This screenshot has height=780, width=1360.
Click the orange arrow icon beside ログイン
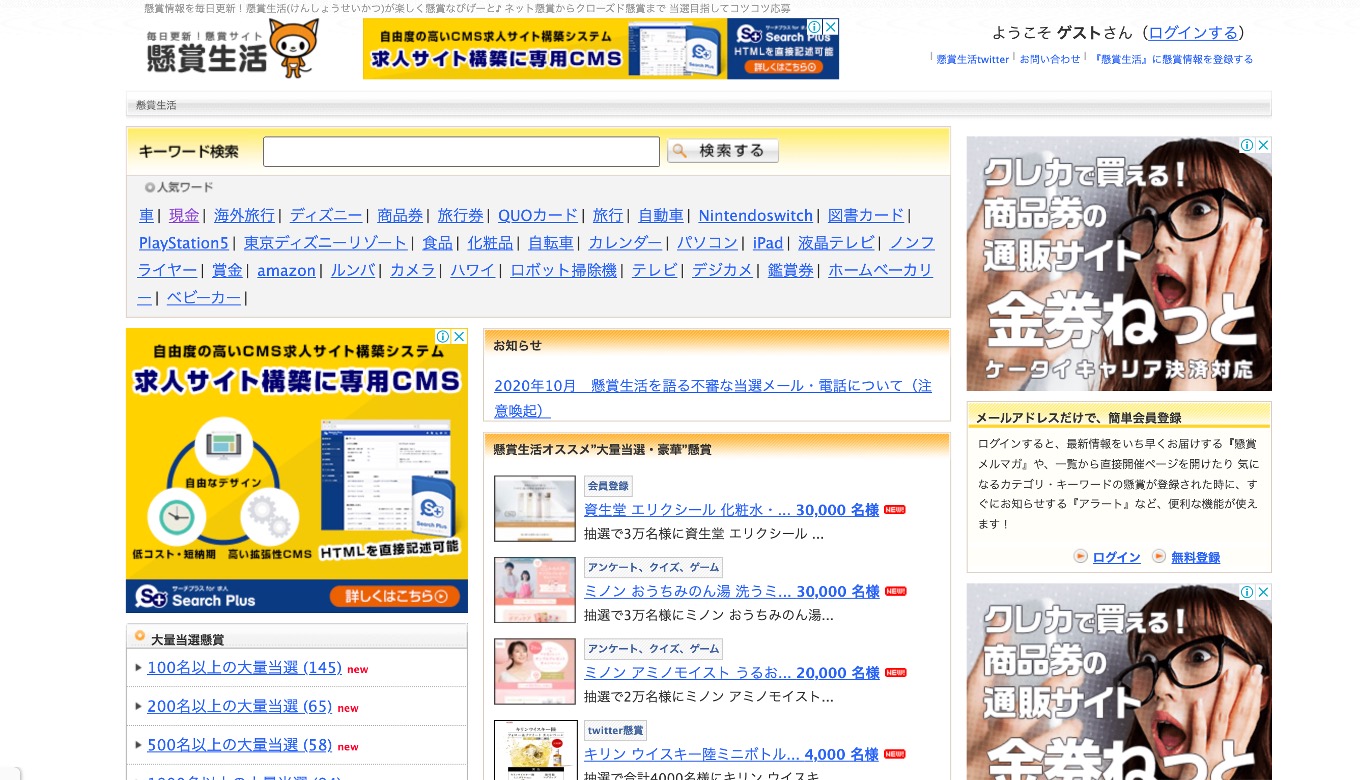tap(1080, 556)
